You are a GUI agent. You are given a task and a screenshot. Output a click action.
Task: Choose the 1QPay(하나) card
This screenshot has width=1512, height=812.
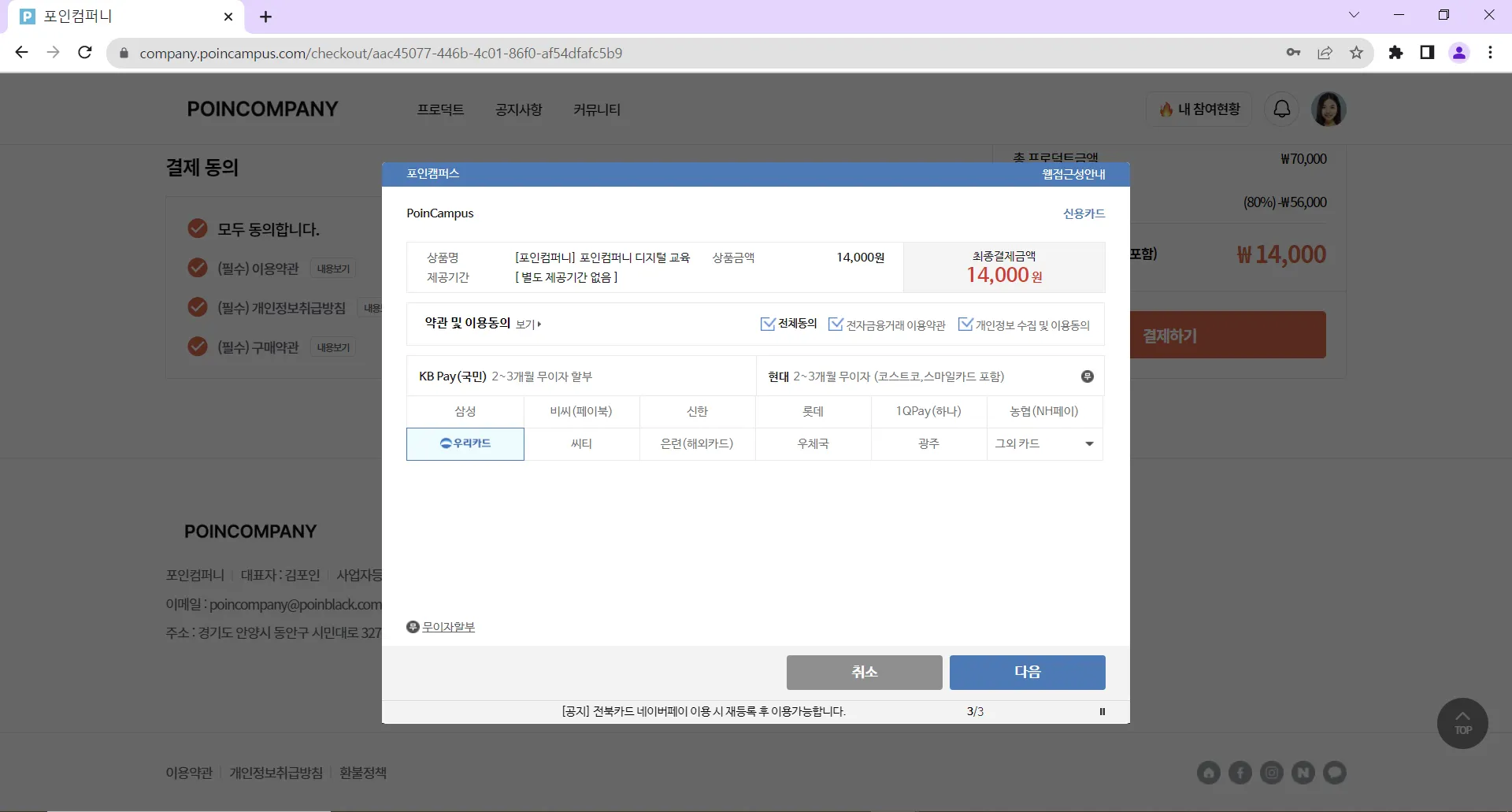click(x=928, y=411)
